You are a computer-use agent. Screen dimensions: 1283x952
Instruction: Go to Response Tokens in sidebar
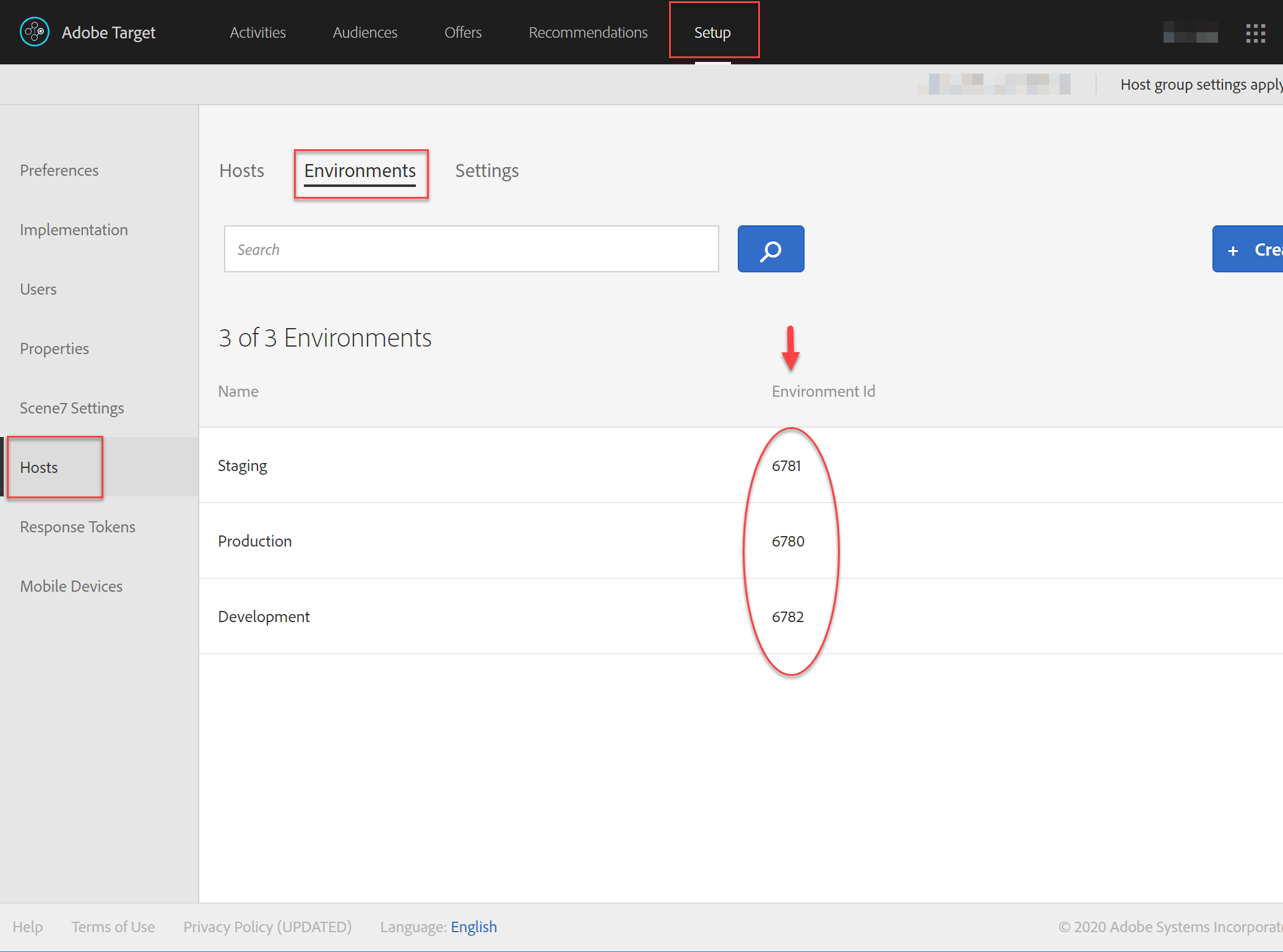pyautogui.click(x=77, y=527)
